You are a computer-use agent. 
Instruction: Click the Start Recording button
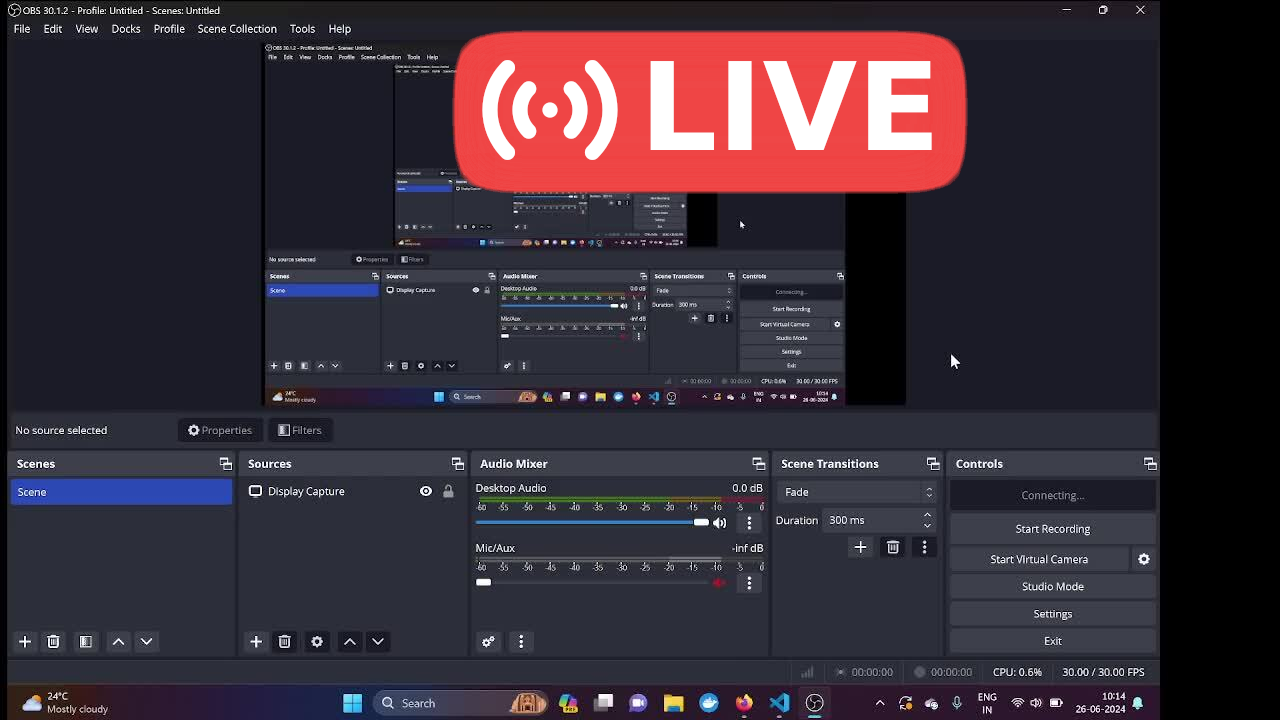point(1052,529)
